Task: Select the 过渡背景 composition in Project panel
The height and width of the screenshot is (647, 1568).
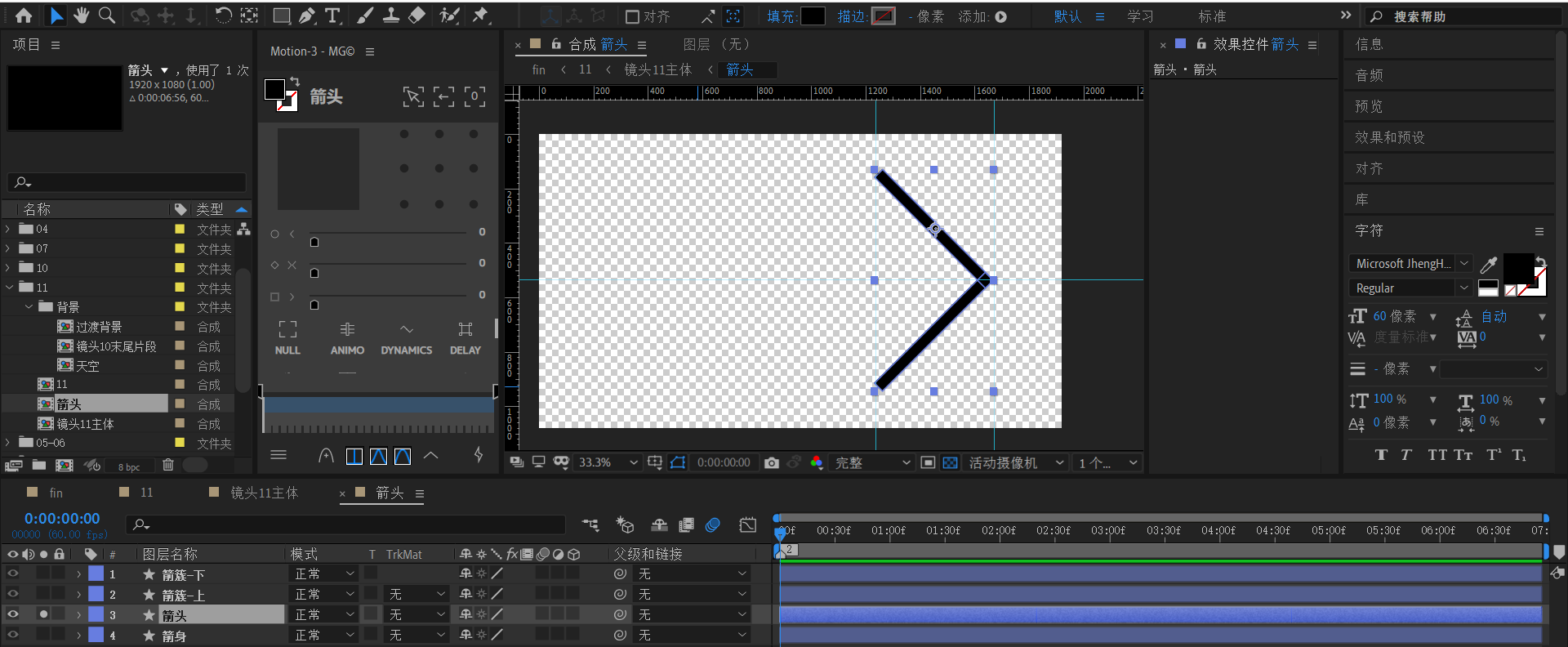Action: (x=98, y=327)
